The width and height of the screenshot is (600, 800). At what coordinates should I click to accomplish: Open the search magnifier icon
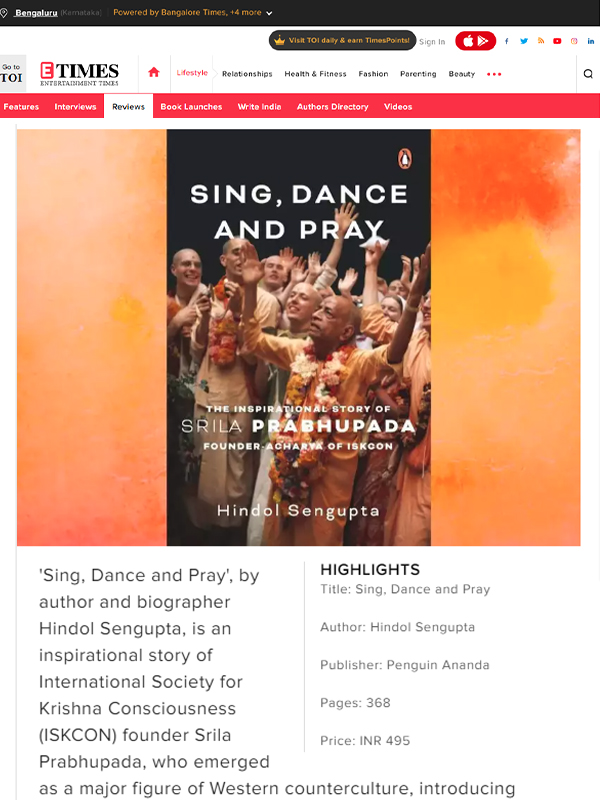coord(588,74)
